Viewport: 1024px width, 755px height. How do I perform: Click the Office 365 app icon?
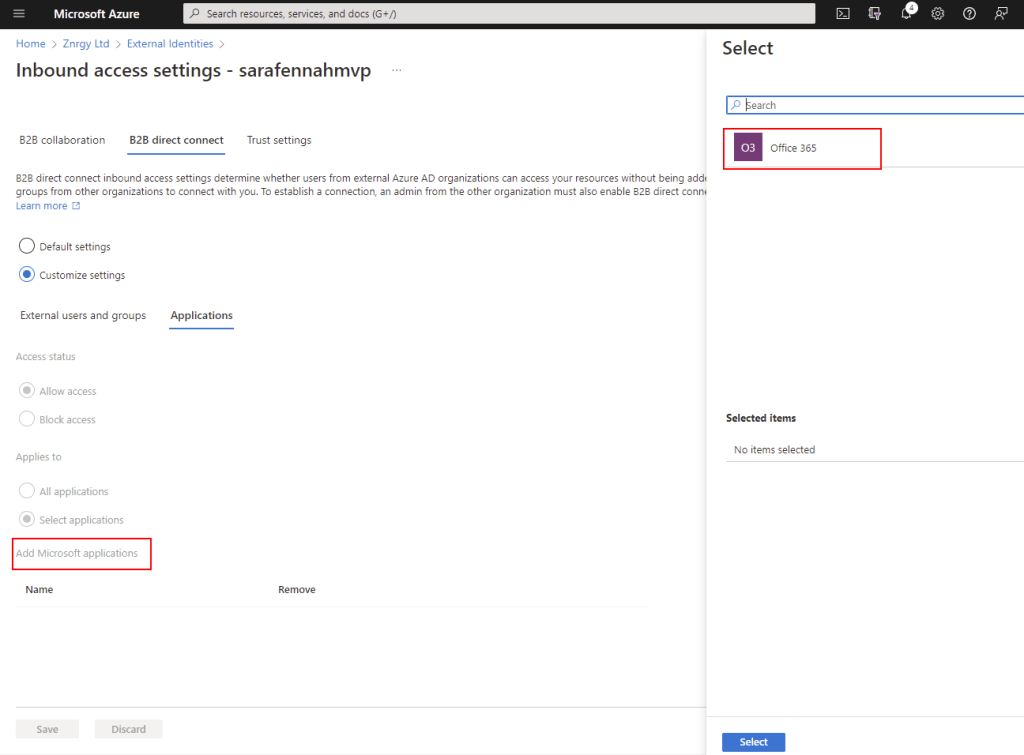point(748,148)
